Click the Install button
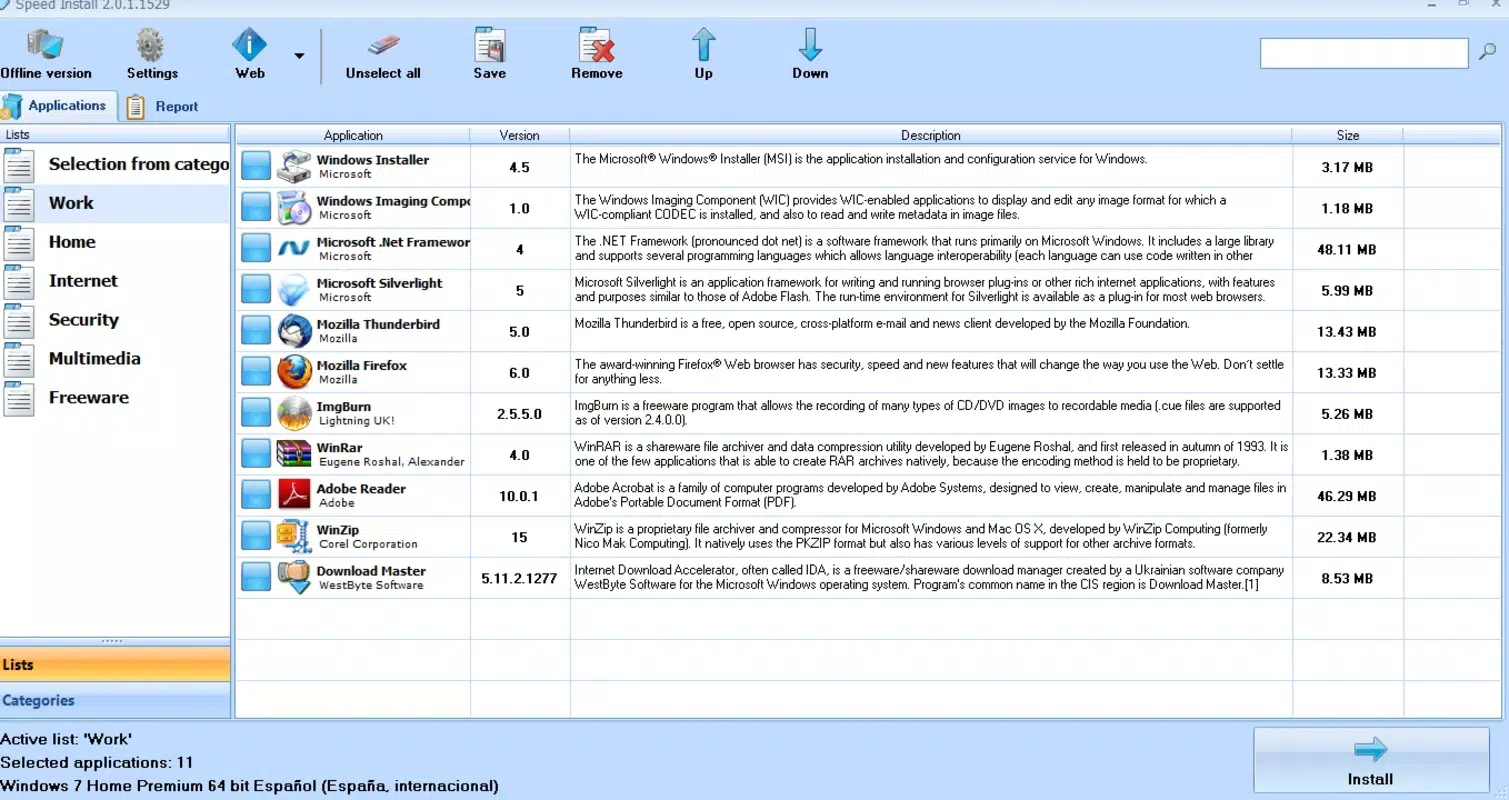The height and width of the screenshot is (800, 1509). coord(1370,761)
